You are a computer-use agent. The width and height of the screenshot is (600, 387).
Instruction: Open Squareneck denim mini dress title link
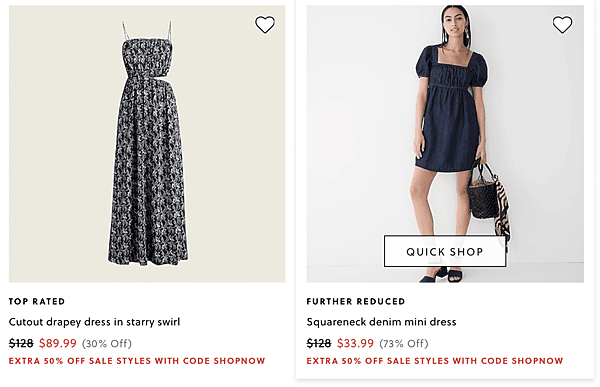[382, 322]
